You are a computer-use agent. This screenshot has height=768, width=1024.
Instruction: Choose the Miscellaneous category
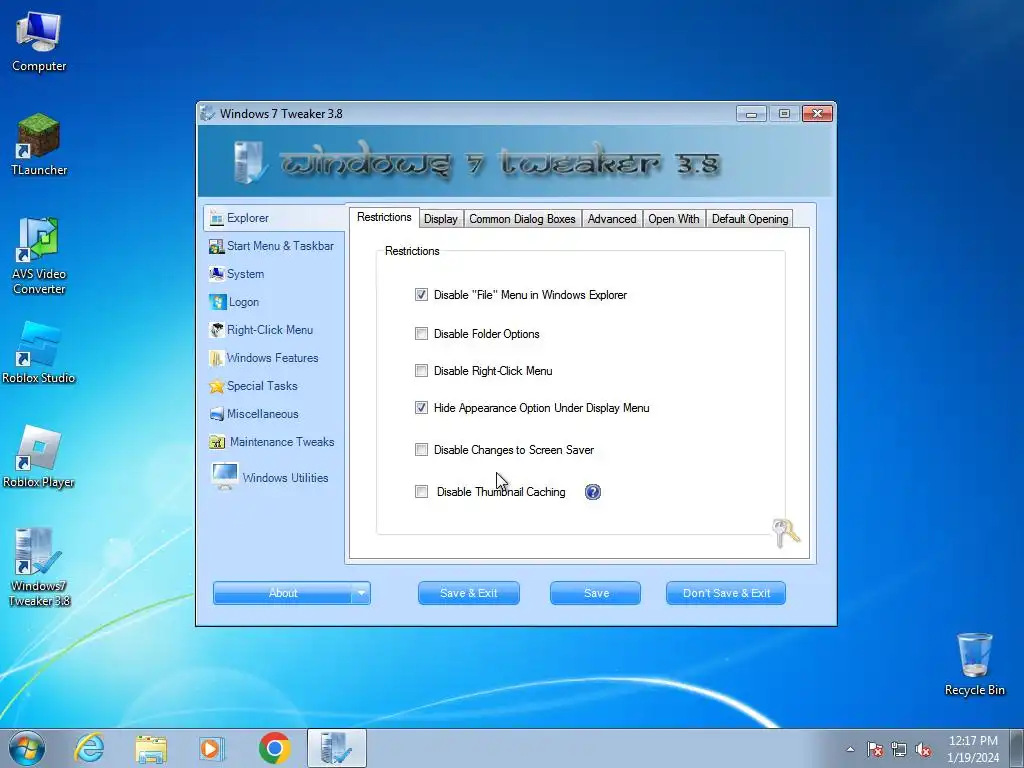tap(253, 415)
